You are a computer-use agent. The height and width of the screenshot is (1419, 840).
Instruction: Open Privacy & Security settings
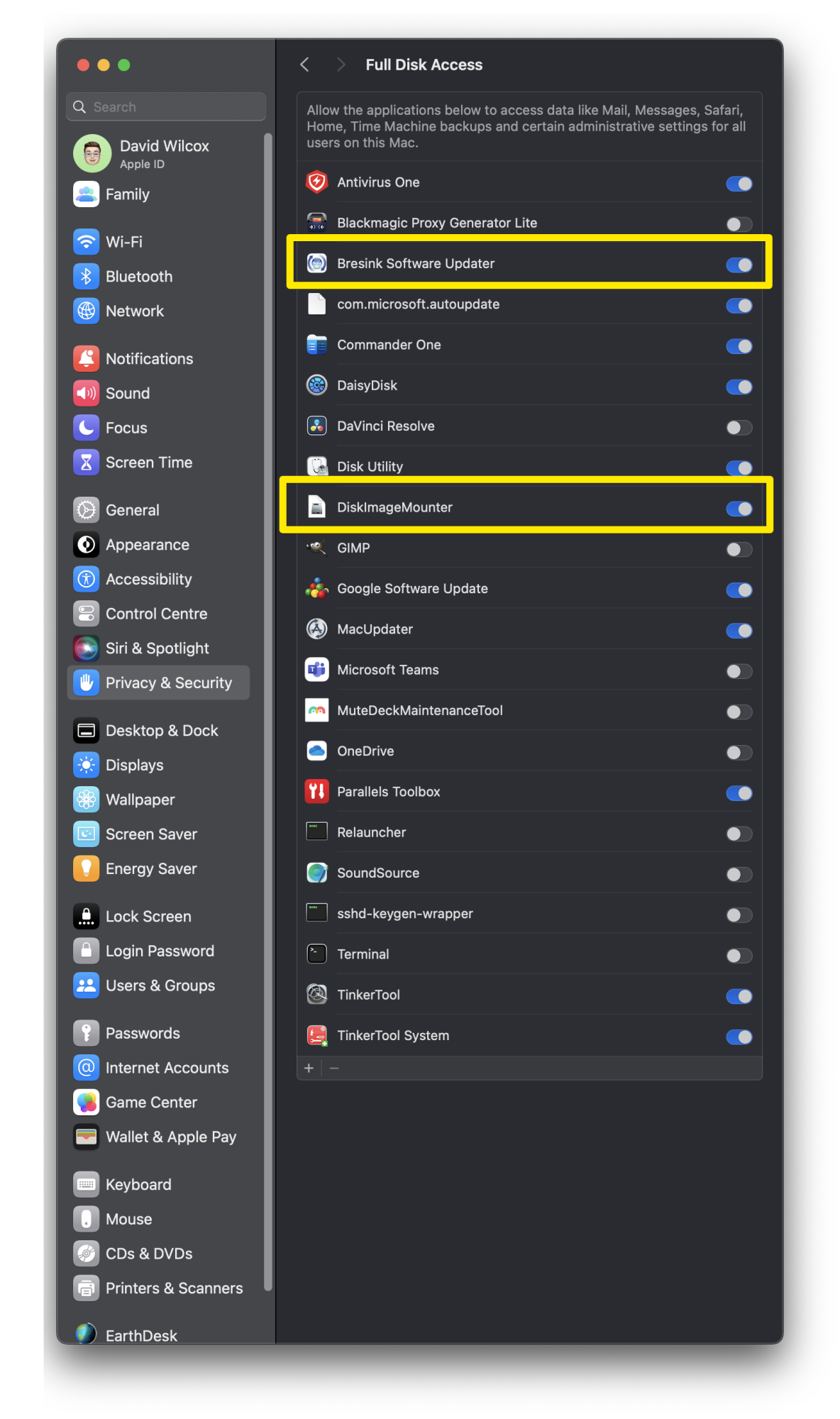(x=158, y=683)
